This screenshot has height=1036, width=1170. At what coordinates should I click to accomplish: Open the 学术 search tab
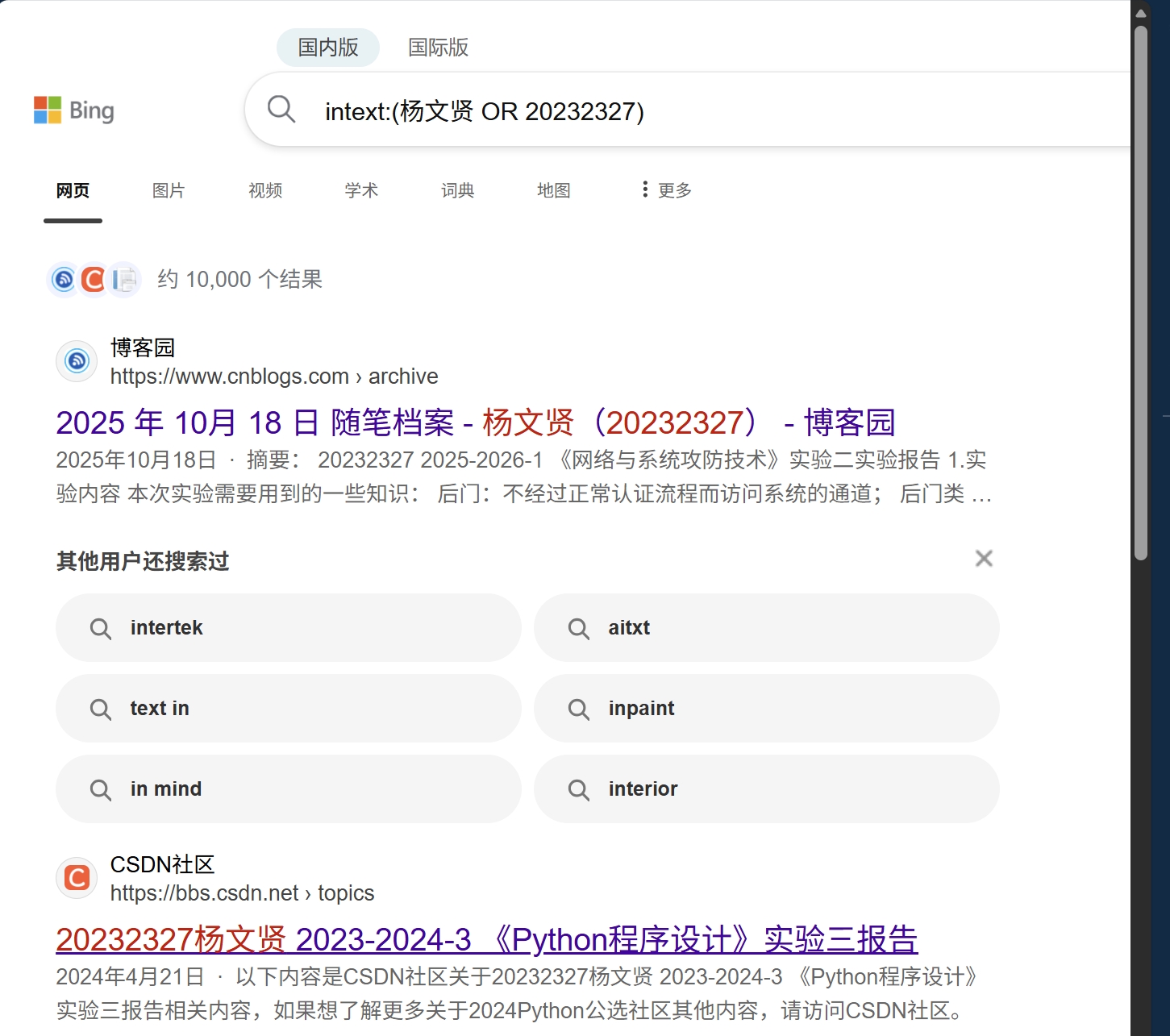pyautogui.click(x=360, y=190)
